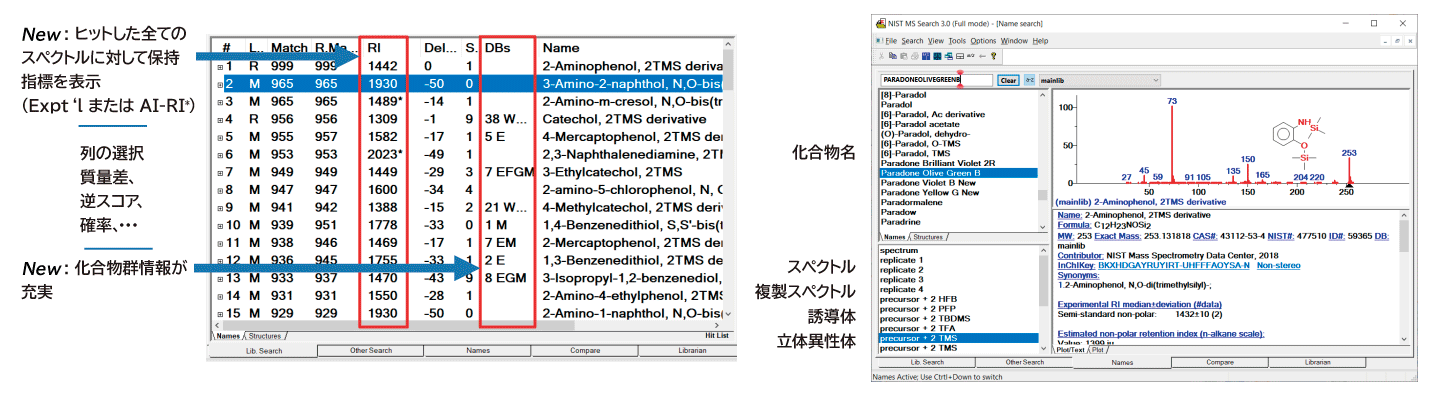Click the Cut scissors icon in NIST toolbar
Viewport: 1434px width, 400px height.
[881, 56]
